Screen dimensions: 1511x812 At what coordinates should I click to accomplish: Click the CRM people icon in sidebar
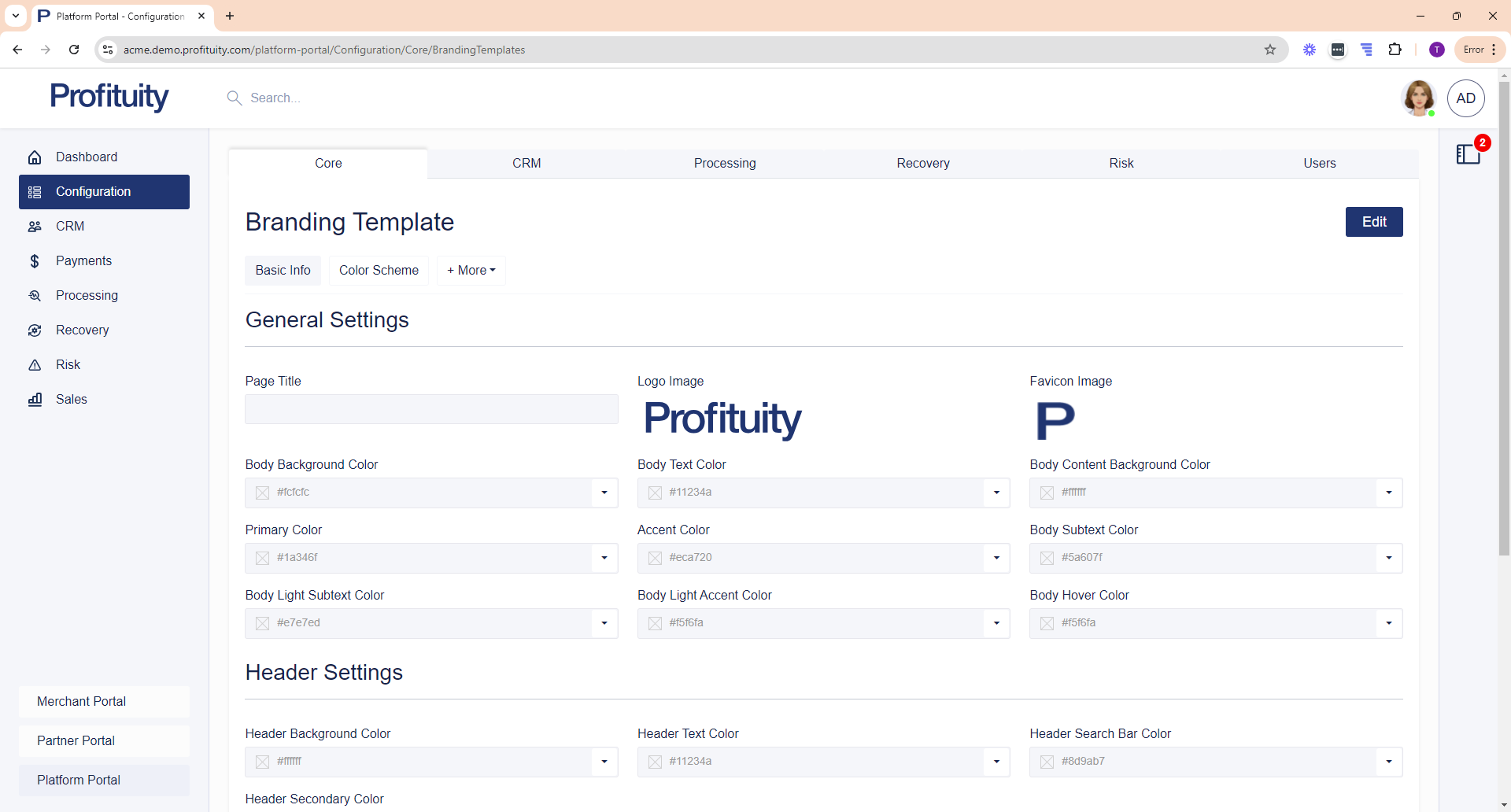pyautogui.click(x=35, y=227)
